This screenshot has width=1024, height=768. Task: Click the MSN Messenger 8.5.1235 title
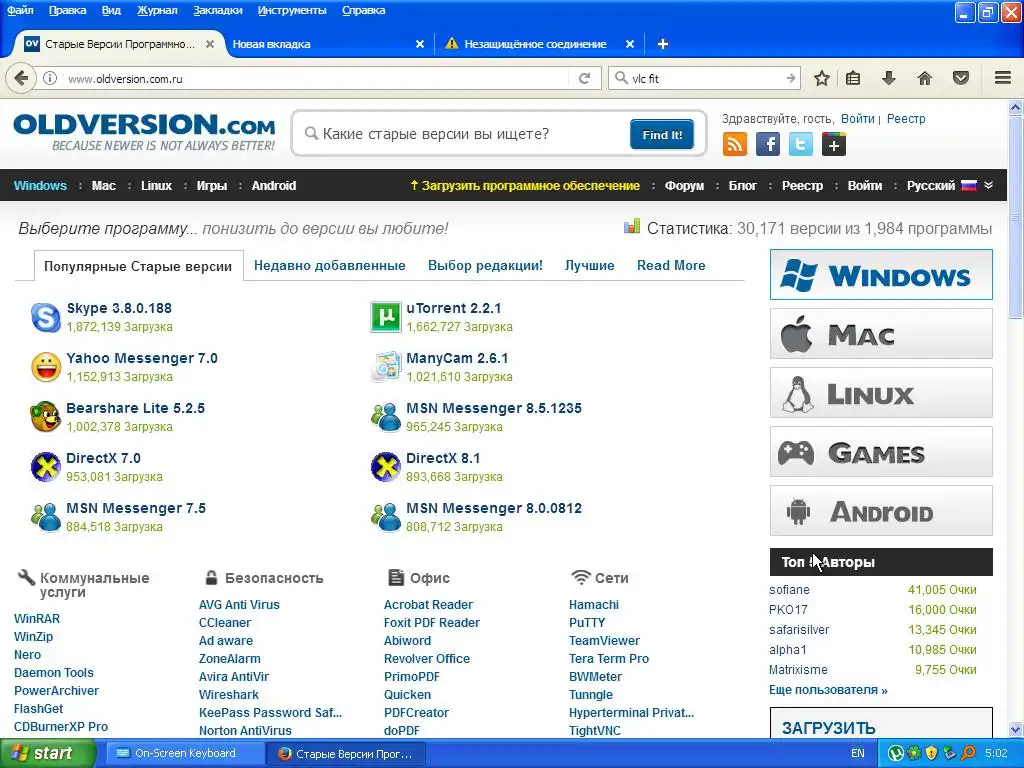point(494,408)
